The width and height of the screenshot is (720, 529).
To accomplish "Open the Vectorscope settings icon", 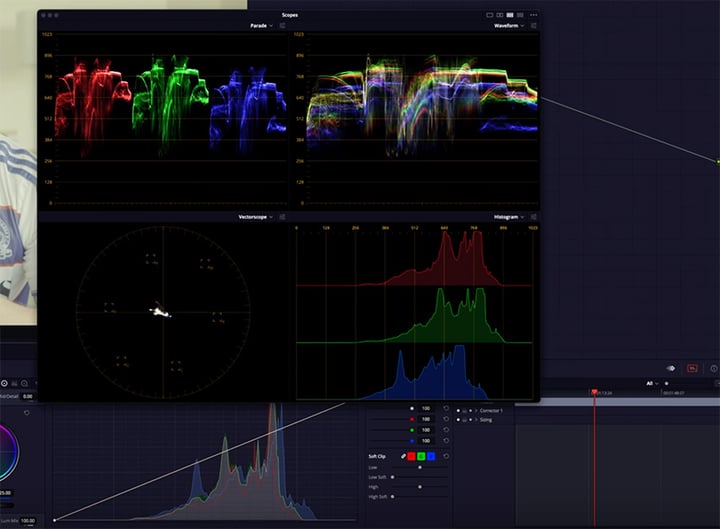I will coord(282,217).
